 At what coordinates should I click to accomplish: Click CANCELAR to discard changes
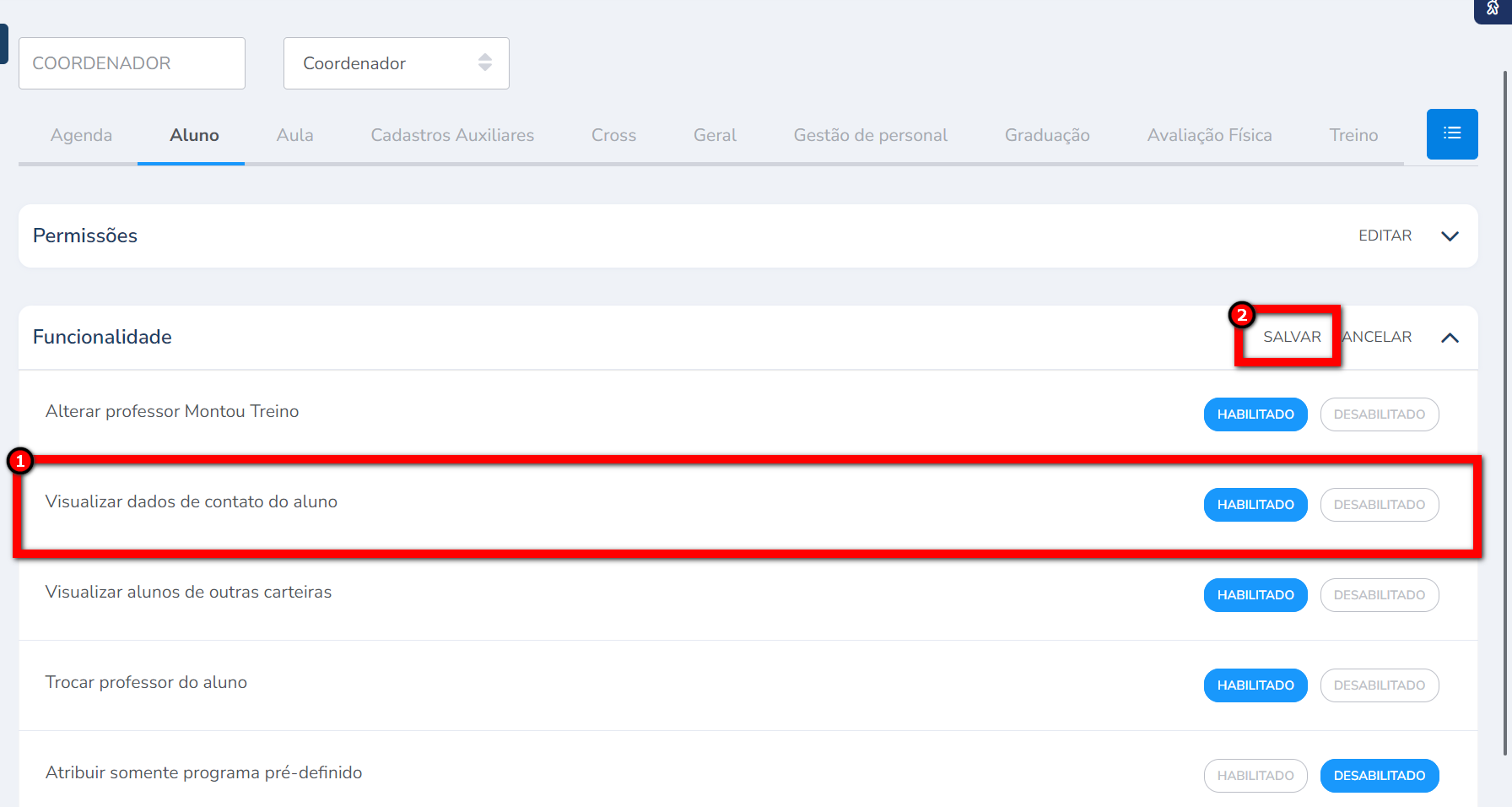click(1379, 337)
